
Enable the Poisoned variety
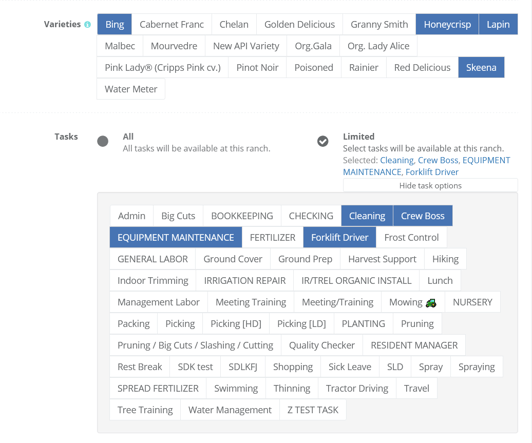coord(314,68)
